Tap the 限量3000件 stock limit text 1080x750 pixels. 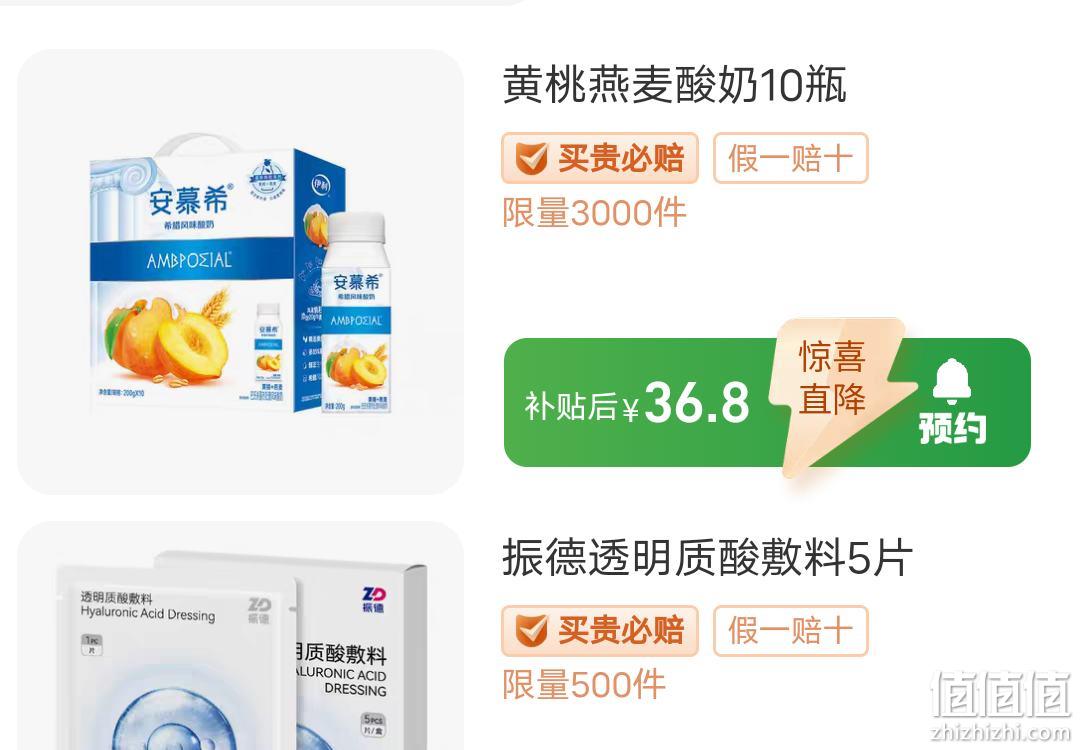click(594, 212)
